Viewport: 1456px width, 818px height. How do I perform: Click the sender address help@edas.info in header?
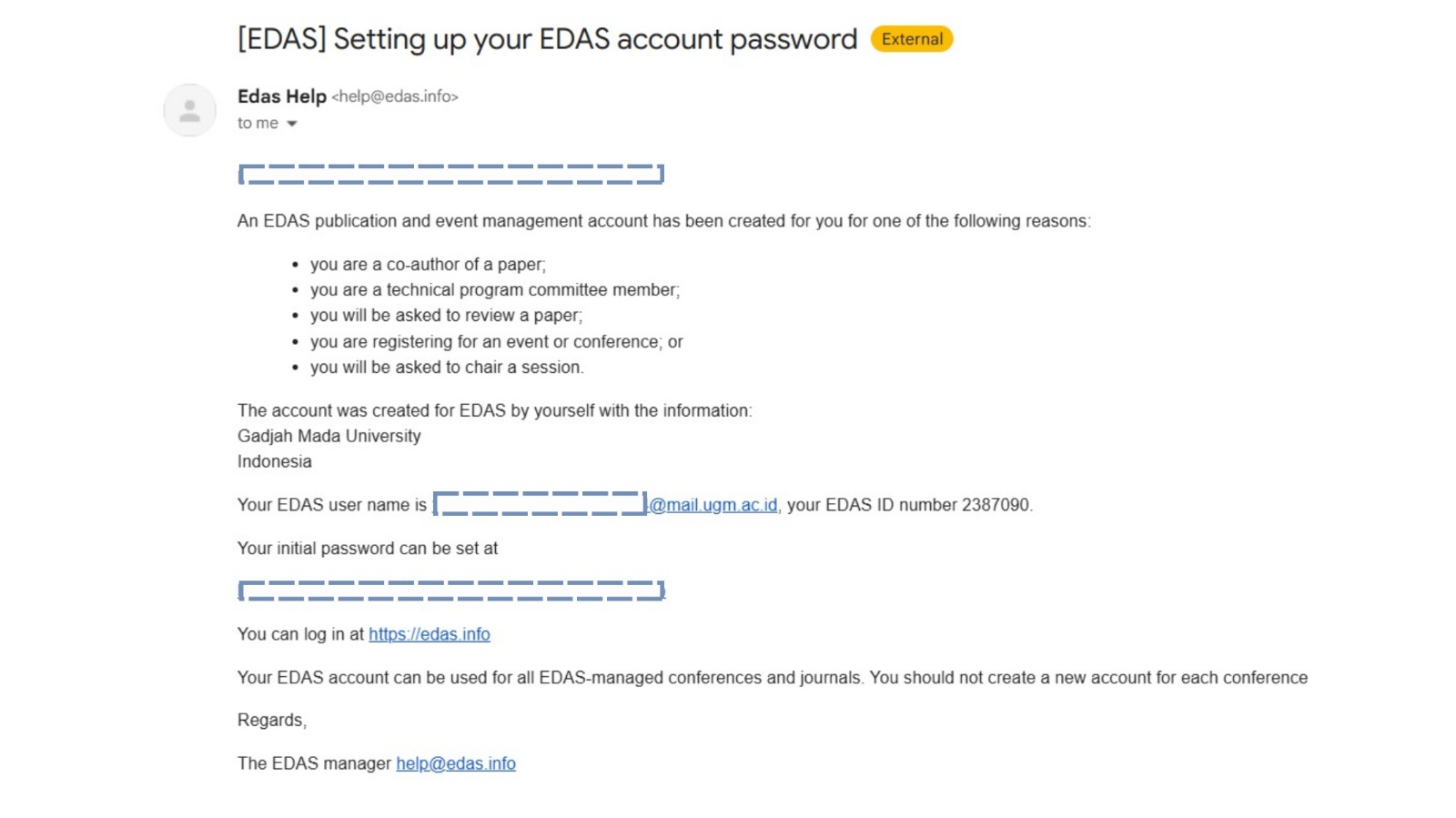(395, 96)
